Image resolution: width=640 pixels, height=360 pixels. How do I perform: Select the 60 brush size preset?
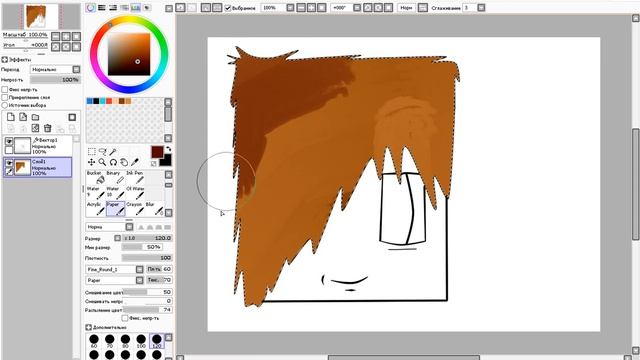(x=94, y=341)
